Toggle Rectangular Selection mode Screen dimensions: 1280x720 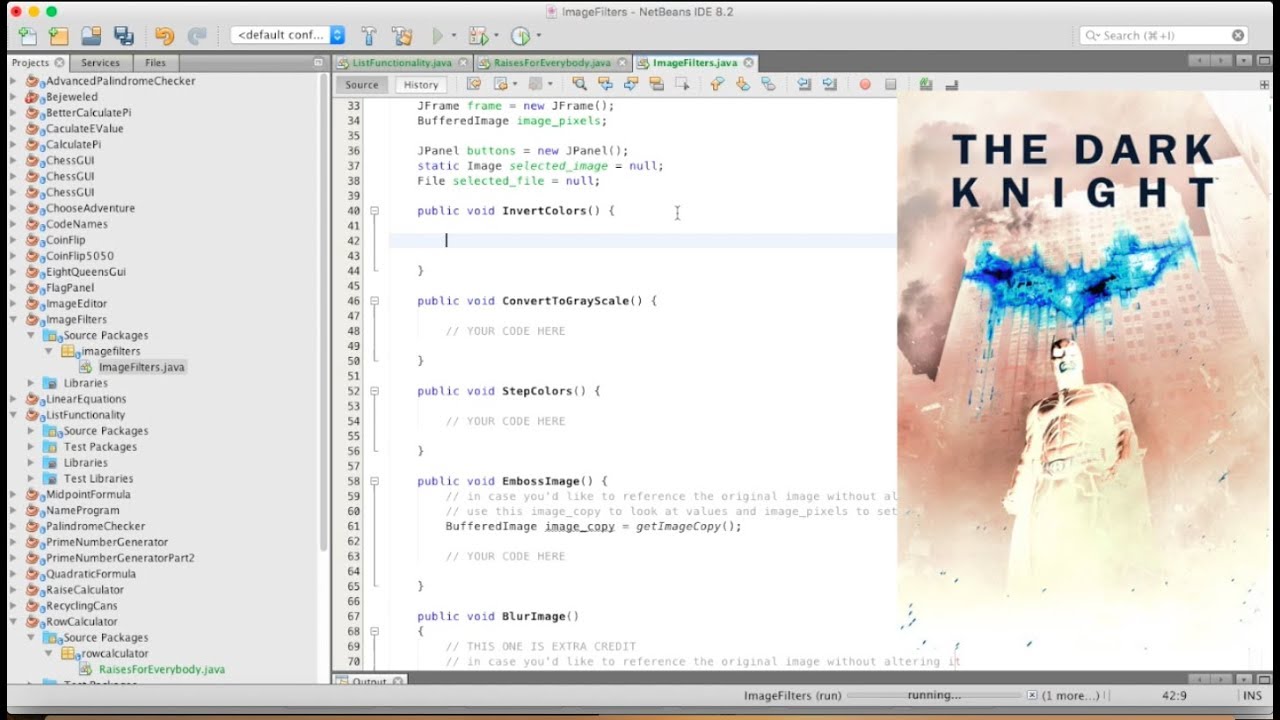tap(682, 85)
